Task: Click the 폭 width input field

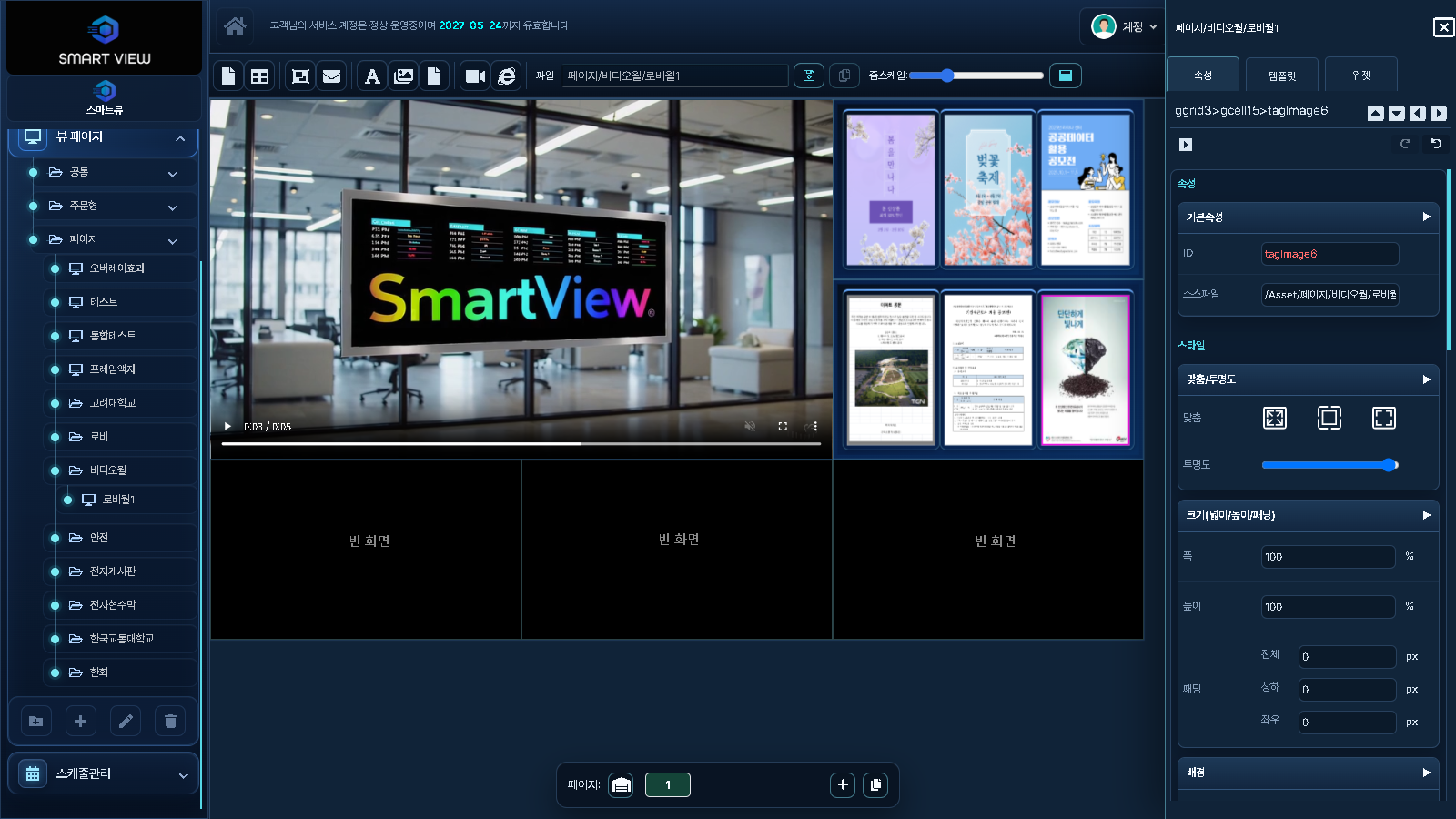Action: [1329, 557]
